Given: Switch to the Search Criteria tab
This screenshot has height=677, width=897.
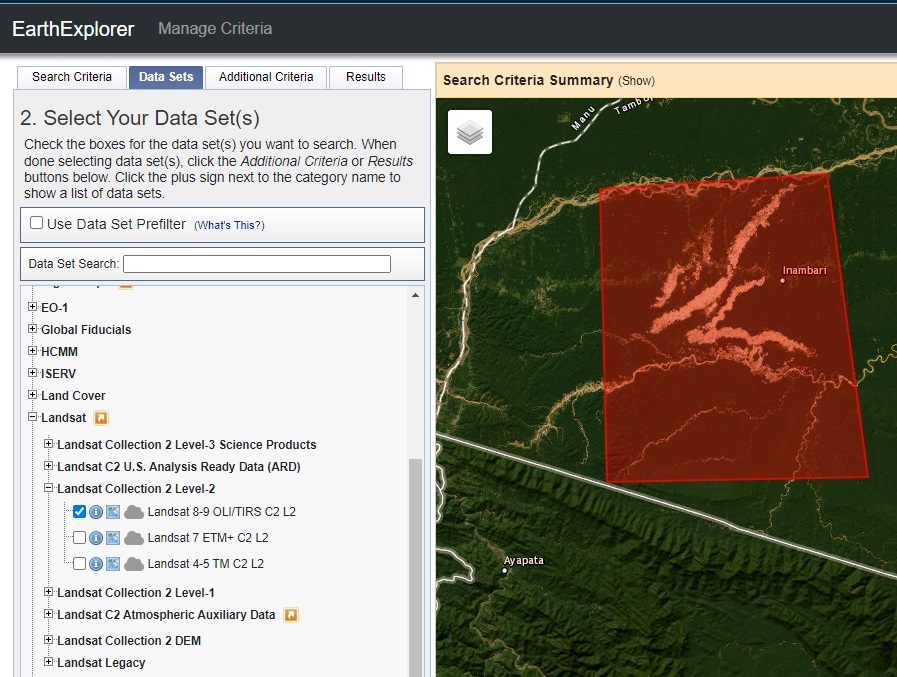Looking at the screenshot, I should point(72,77).
